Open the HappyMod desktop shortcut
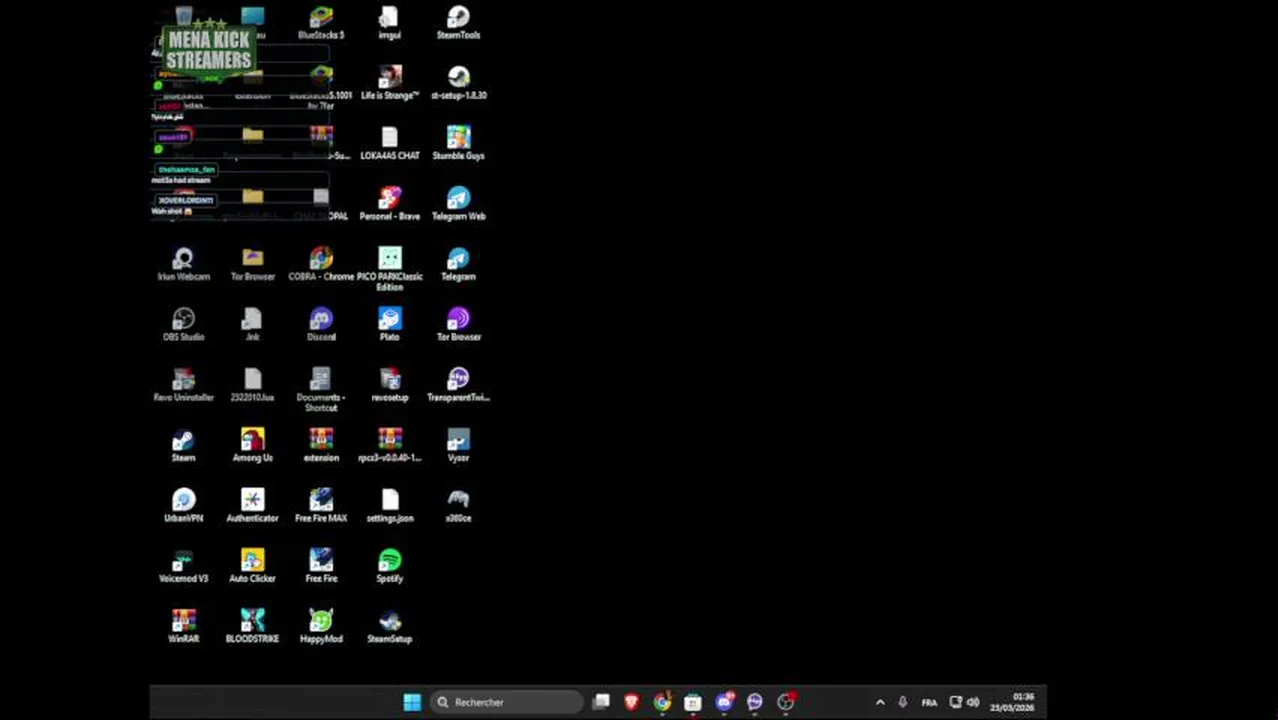The height and width of the screenshot is (720, 1278). [x=321, y=627]
